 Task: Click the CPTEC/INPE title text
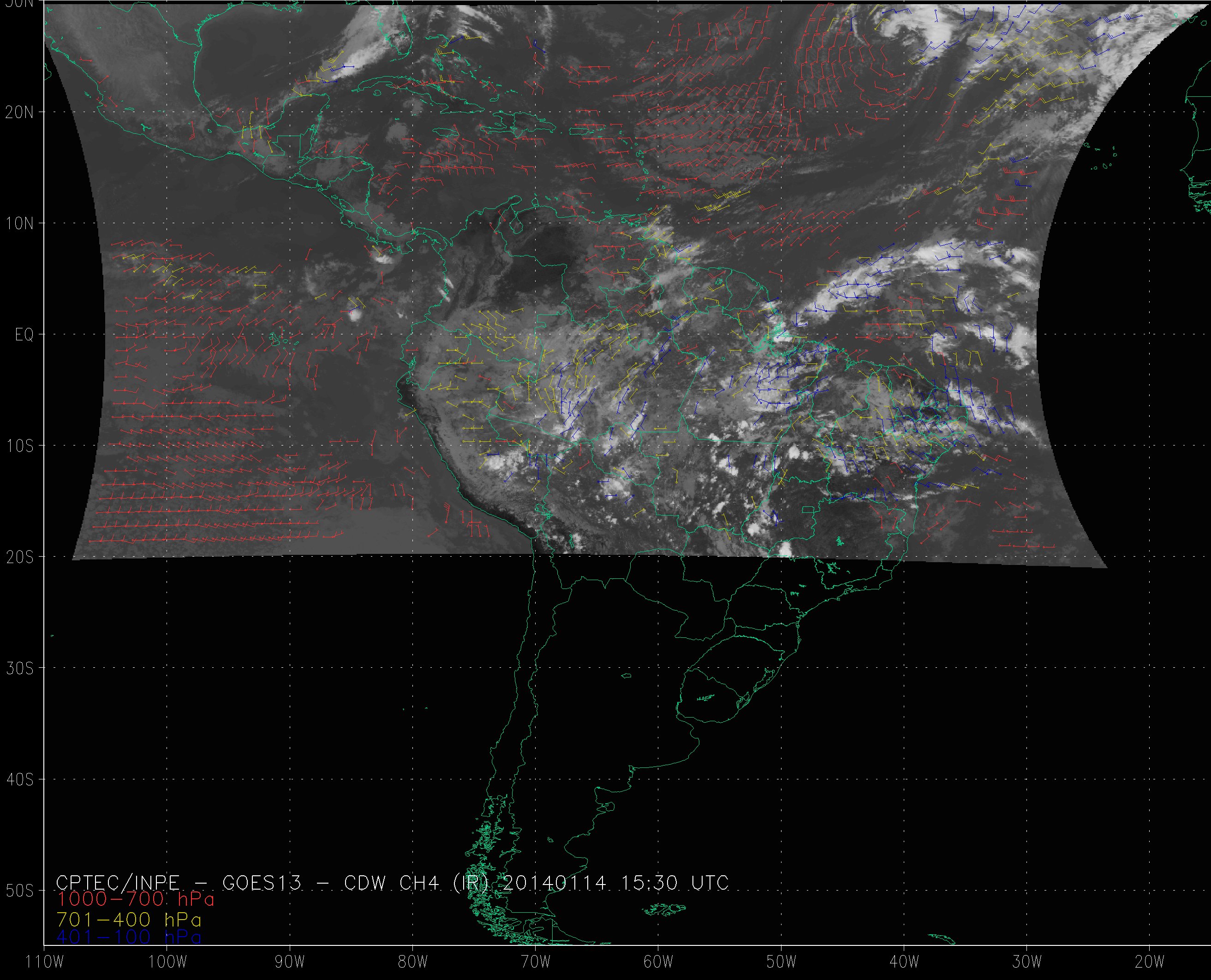[118, 882]
